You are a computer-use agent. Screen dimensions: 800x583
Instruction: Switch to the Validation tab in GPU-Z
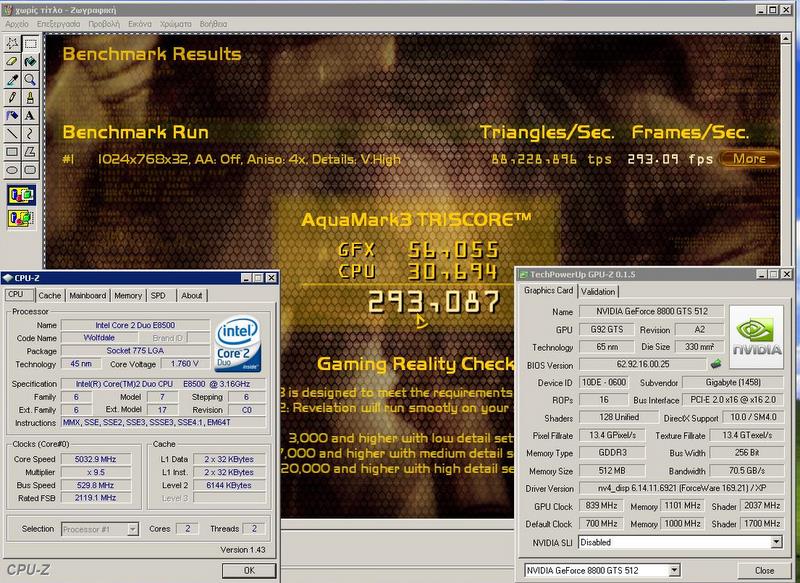coord(598,292)
